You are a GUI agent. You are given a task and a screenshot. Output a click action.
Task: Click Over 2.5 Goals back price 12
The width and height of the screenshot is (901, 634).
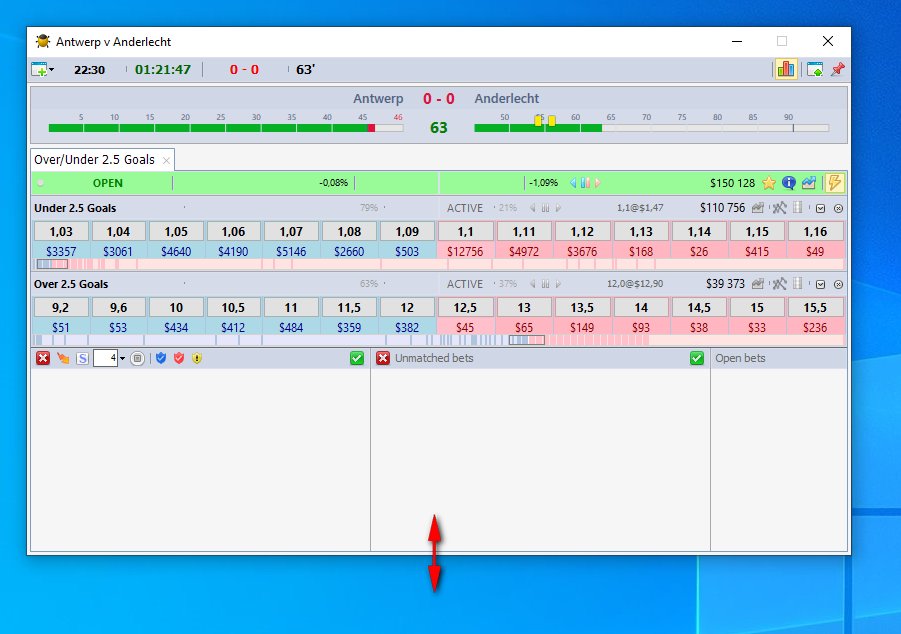point(407,308)
